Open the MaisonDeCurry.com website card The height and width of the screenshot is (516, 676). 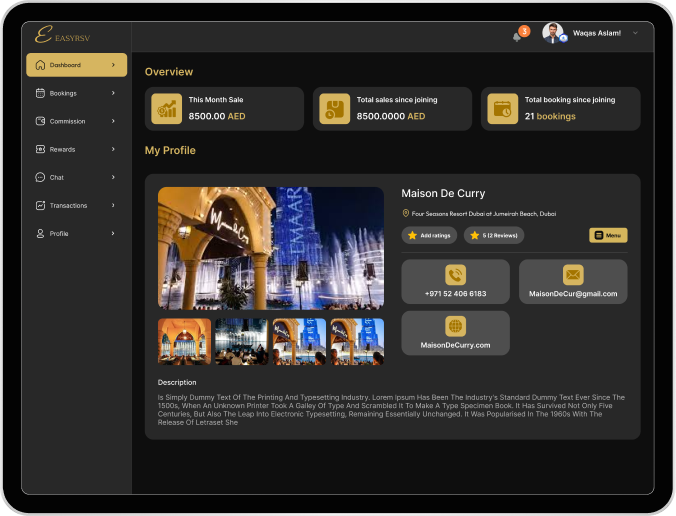tap(456, 333)
